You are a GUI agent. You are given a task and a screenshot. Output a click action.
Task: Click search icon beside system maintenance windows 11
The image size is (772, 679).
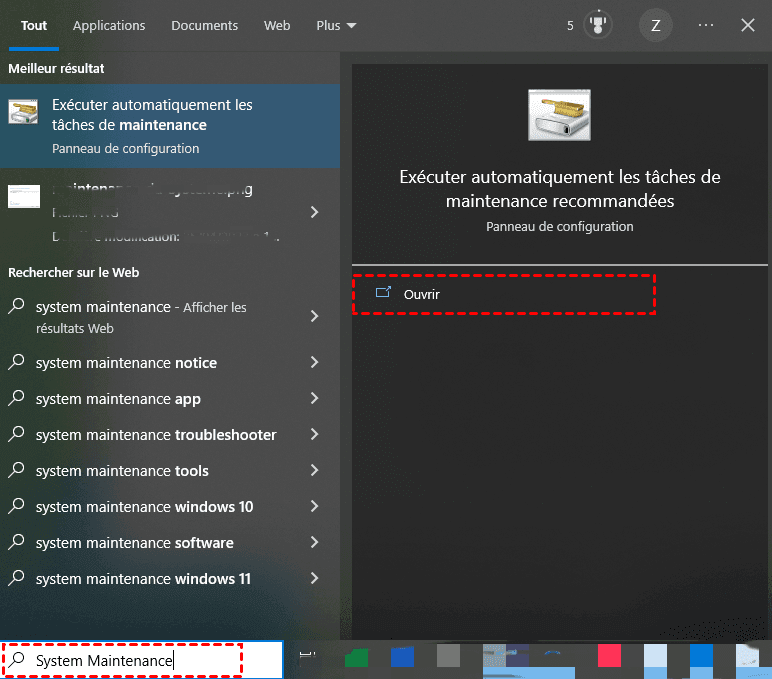(16, 578)
